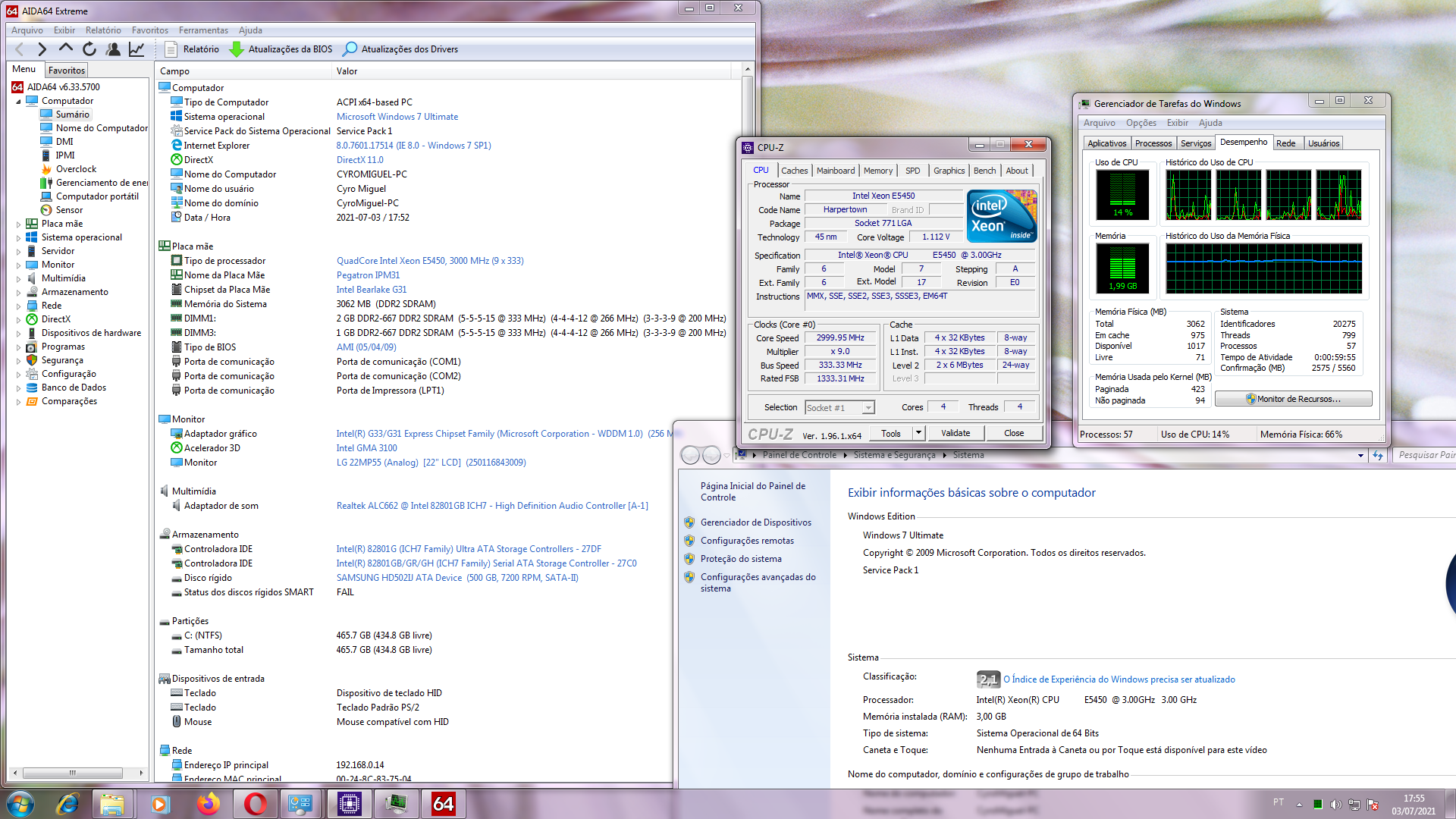Open Control Panel address bar dropdown
This screenshot has height=819, width=1456.
1360,456
